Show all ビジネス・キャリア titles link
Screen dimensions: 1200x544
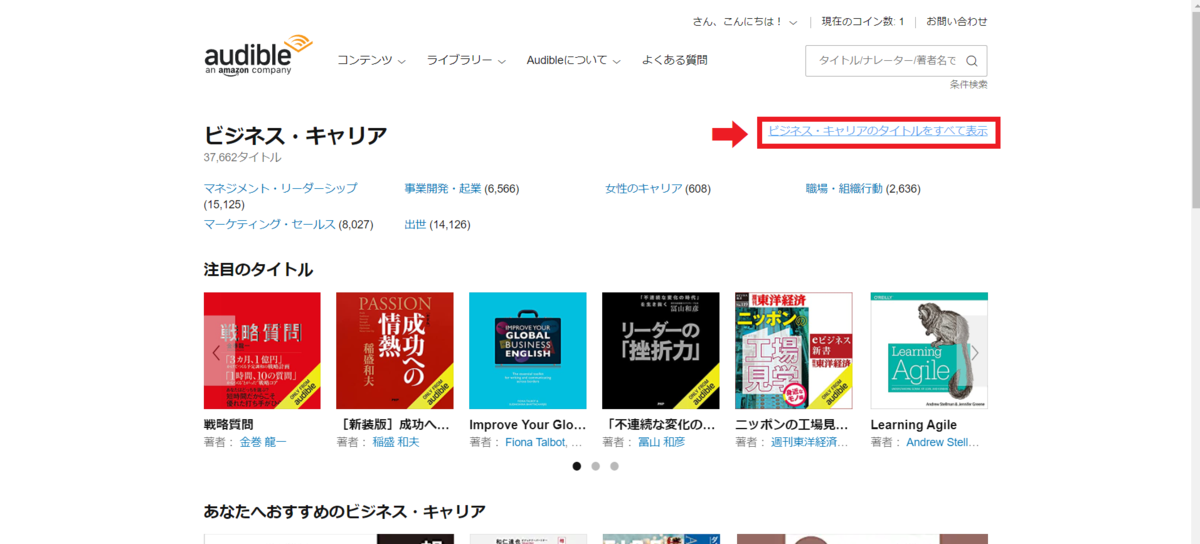click(x=878, y=131)
